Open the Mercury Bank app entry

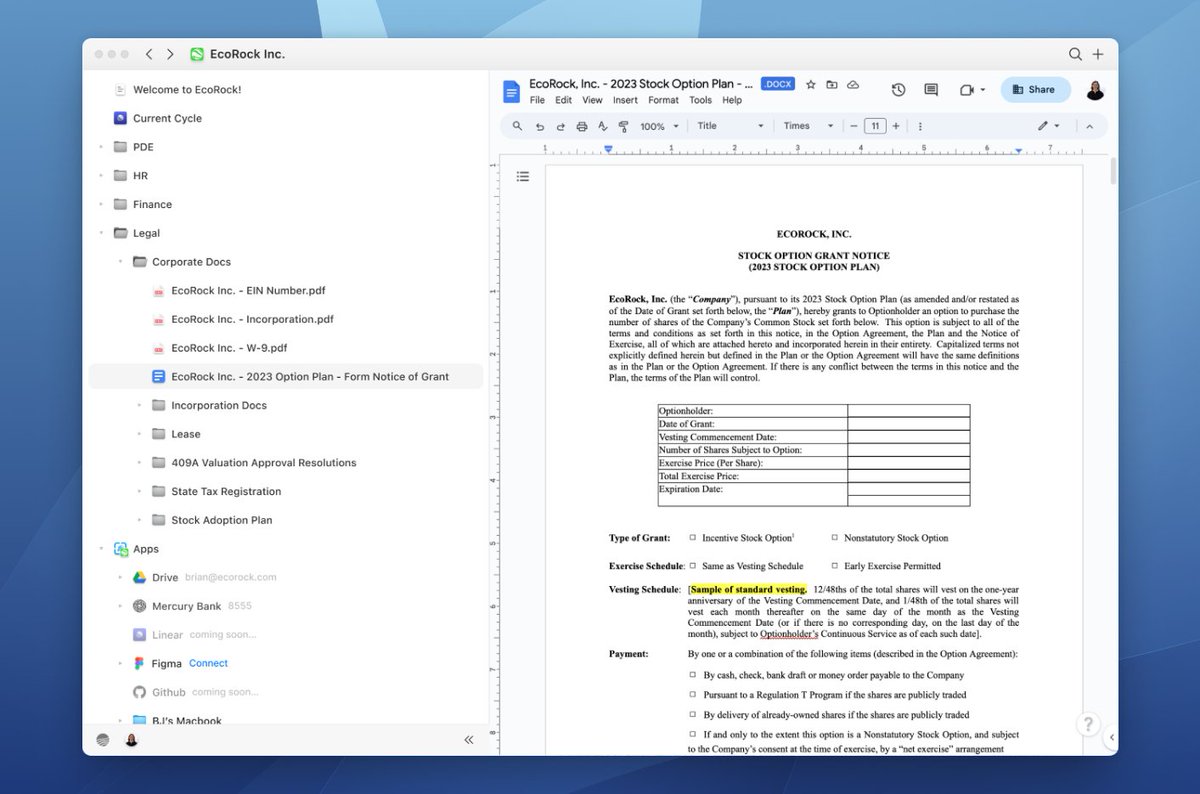[x=186, y=606]
